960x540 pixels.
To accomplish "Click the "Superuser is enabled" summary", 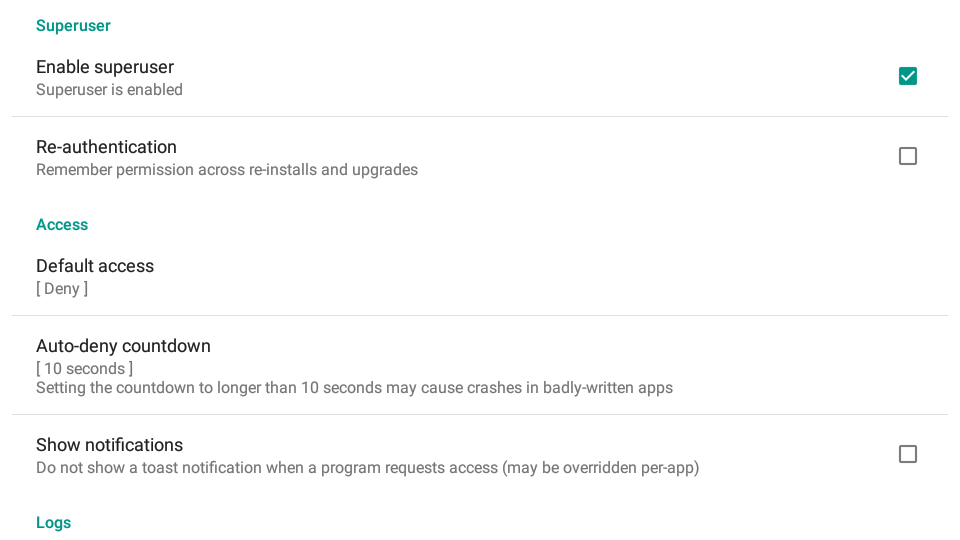I will click(x=109, y=90).
